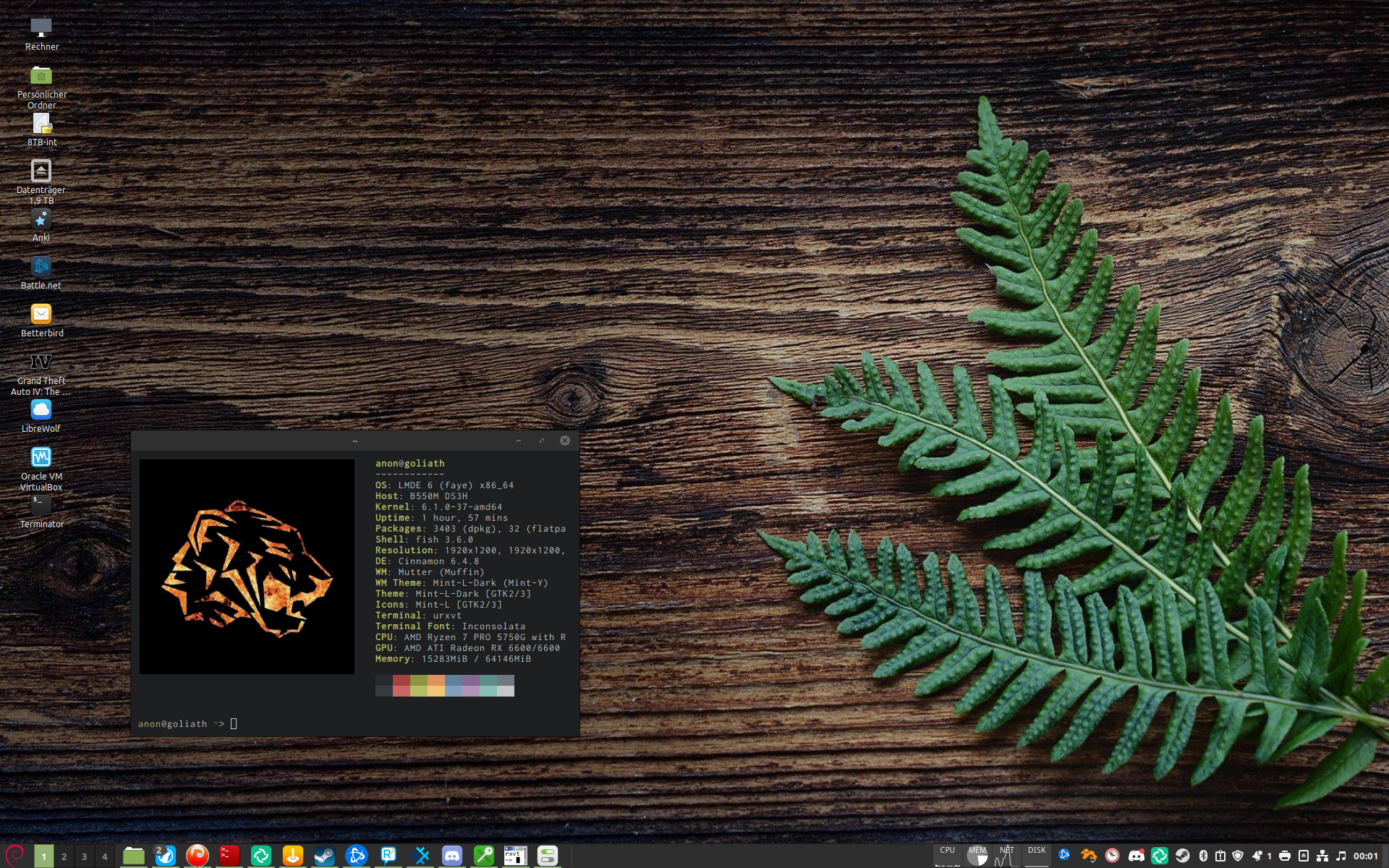Open the removable drives eject applet

click(1304, 856)
